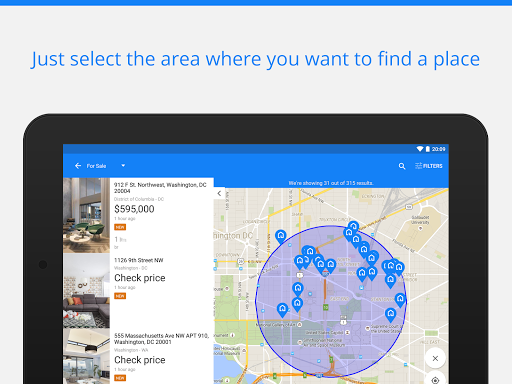Click Check price for 555 Massachusetts Ave

click(140, 360)
